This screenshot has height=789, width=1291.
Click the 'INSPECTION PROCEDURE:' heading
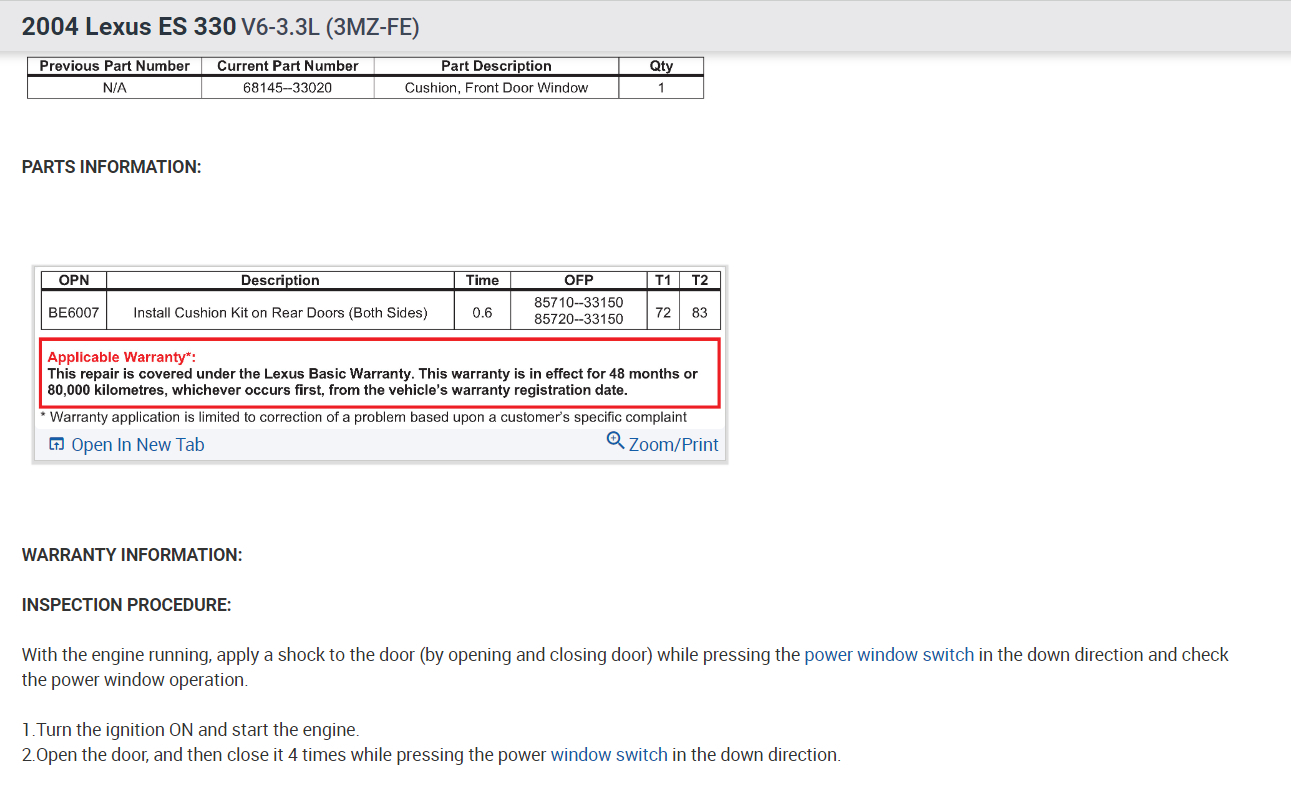pos(127,605)
